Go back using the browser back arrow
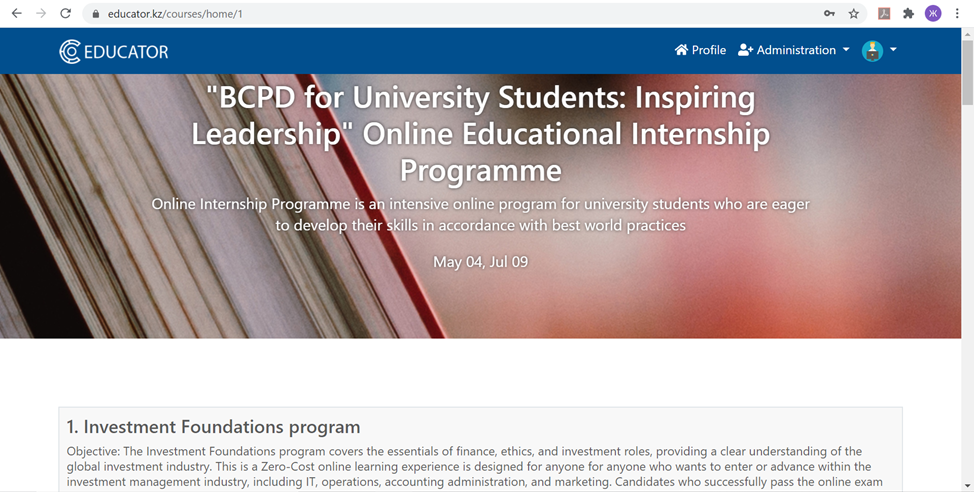Viewport: 974px width, 492px height. click(16, 14)
